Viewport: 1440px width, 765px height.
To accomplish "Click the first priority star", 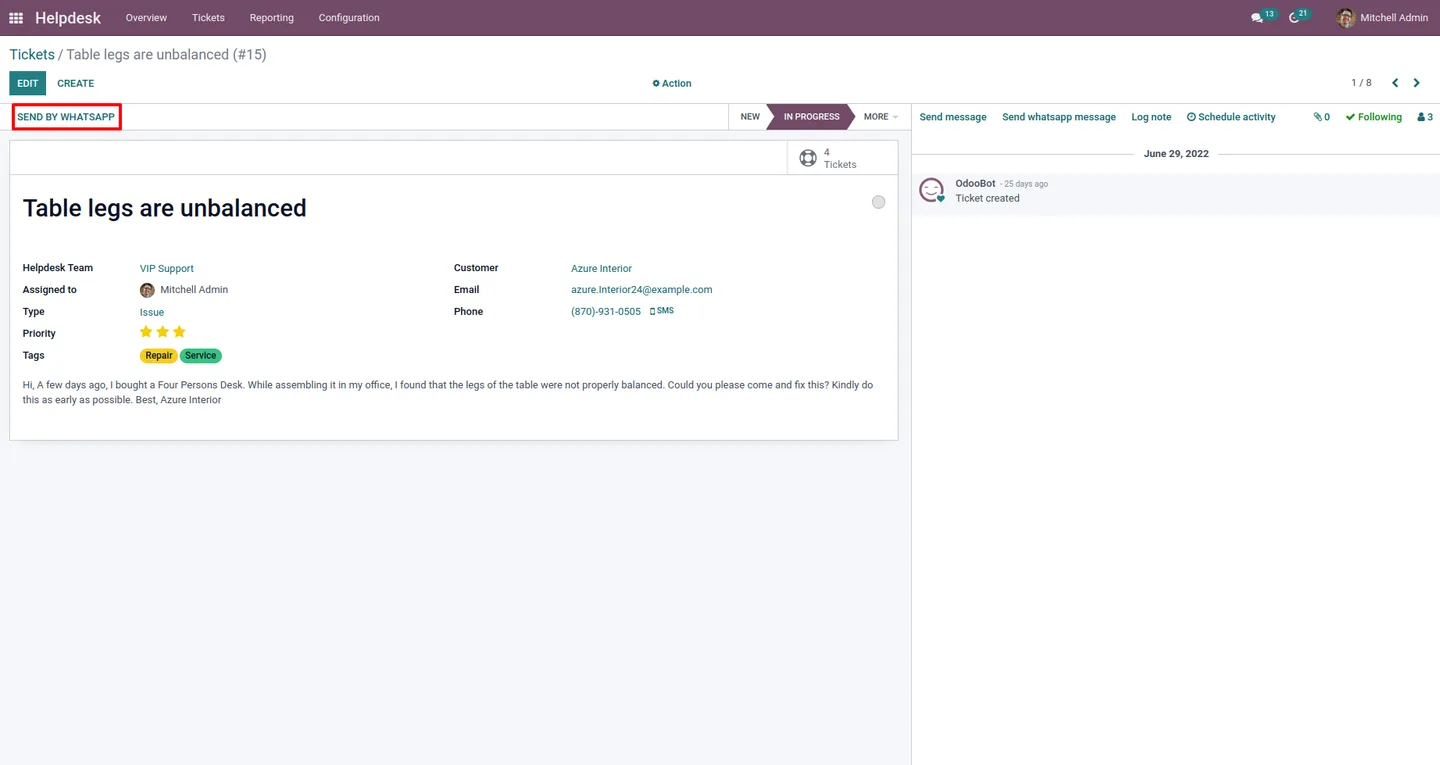I will (x=146, y=332).
